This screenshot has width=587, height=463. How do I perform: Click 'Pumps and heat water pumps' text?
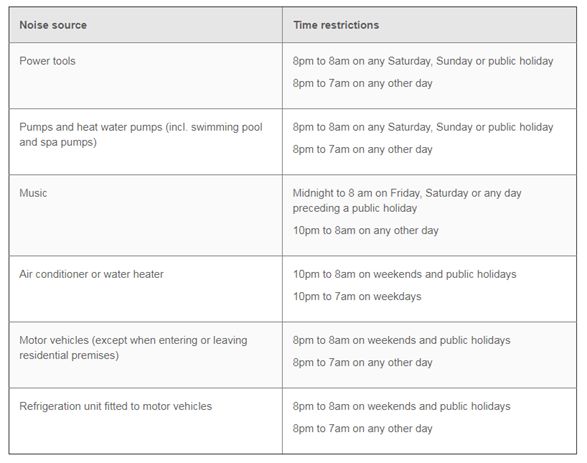click(91, 127)
